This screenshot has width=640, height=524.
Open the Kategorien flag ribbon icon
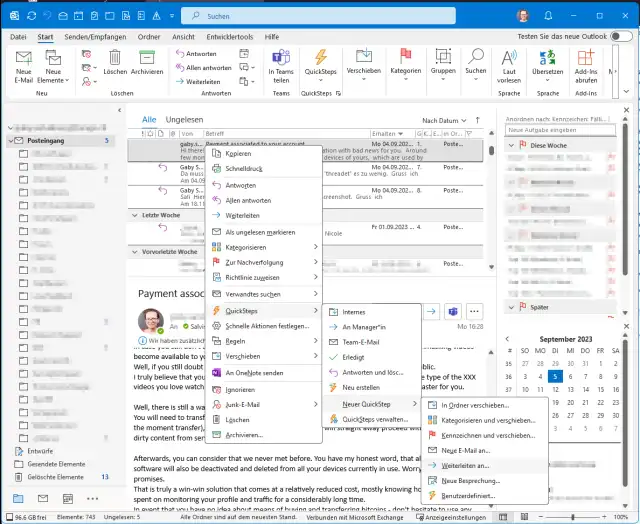405,56
